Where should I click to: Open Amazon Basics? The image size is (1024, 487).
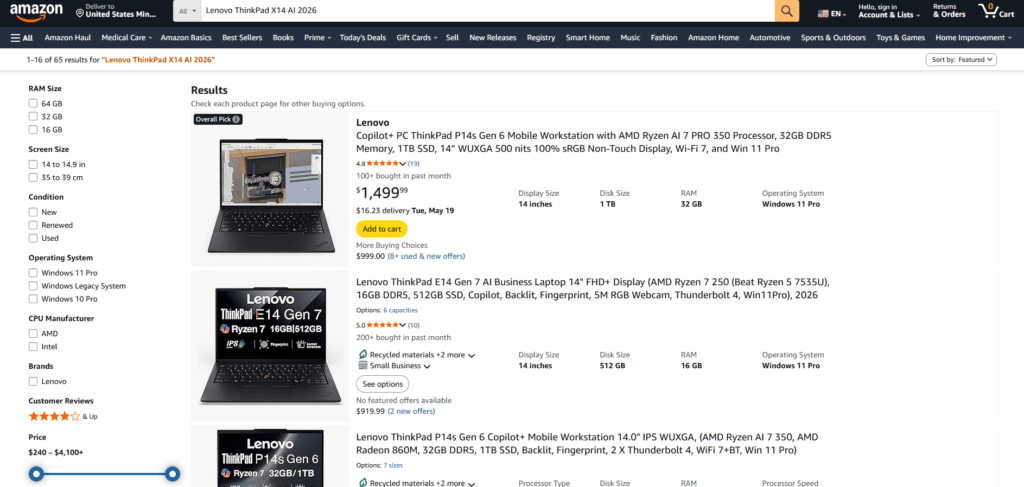click(186, 38)
